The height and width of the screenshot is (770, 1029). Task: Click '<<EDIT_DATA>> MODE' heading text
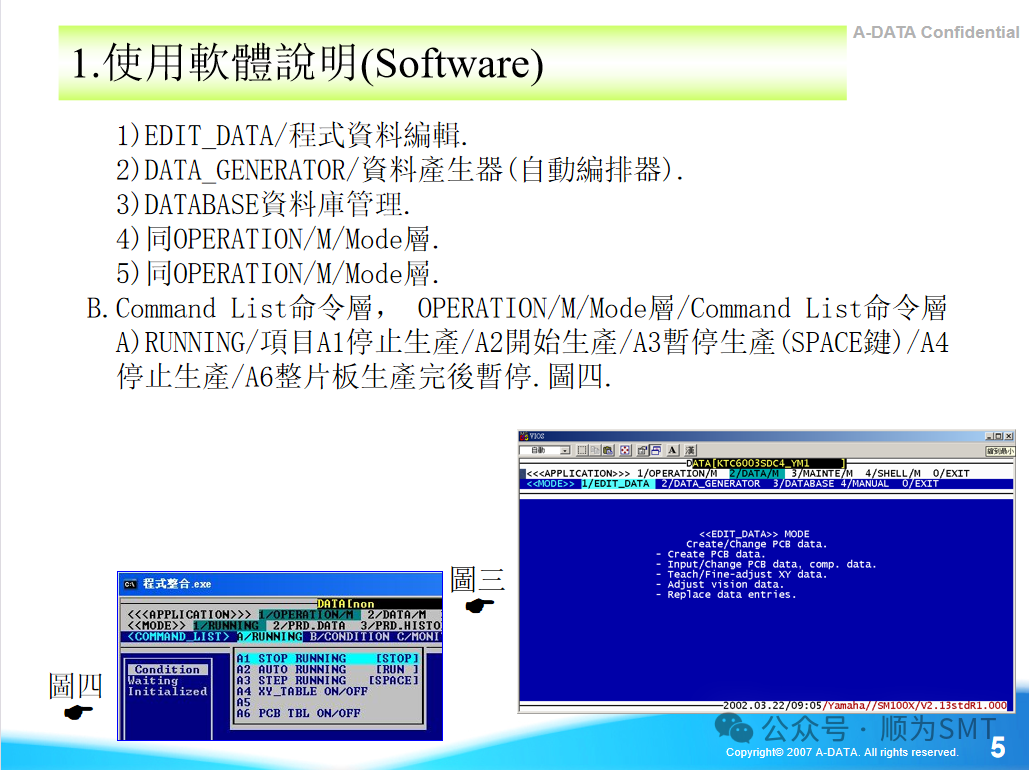pos(754,534)
